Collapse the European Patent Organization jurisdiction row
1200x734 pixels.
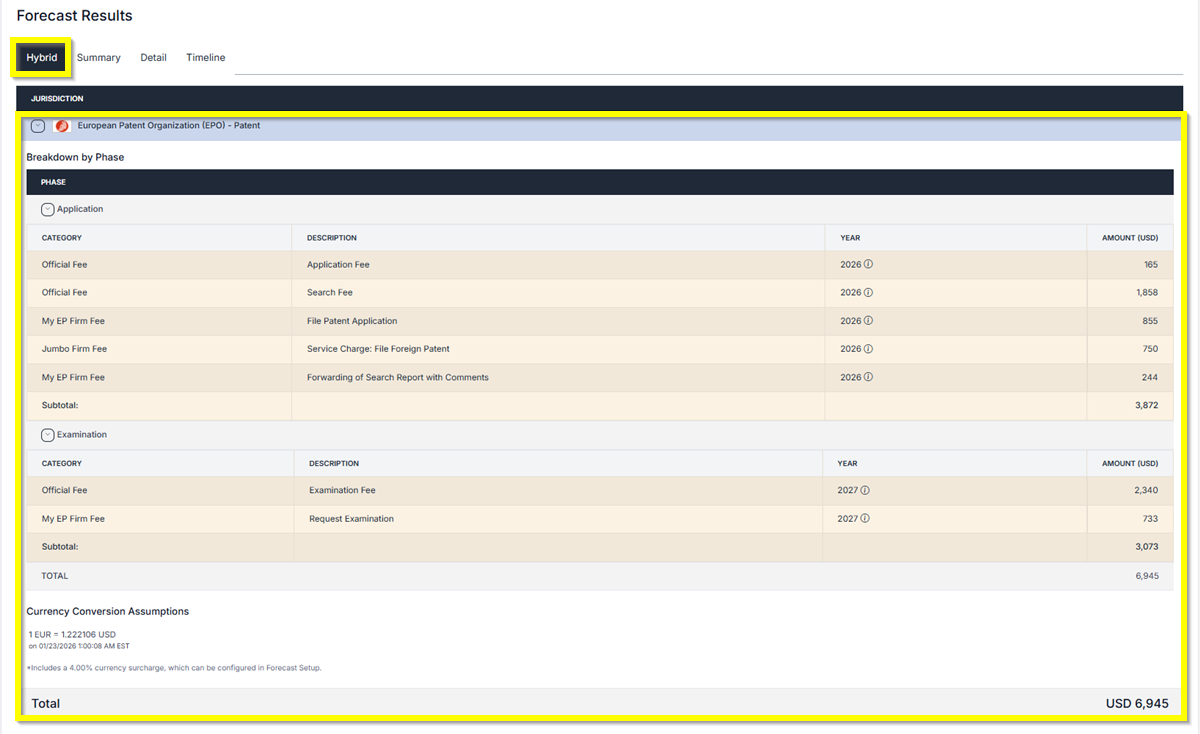point(38,126)
